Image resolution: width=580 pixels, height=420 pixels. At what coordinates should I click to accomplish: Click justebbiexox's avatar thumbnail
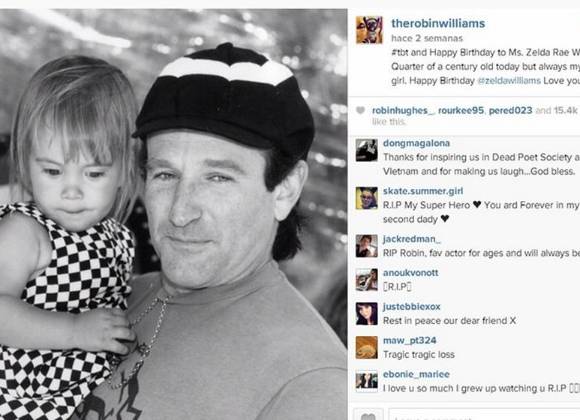(367, 314)
